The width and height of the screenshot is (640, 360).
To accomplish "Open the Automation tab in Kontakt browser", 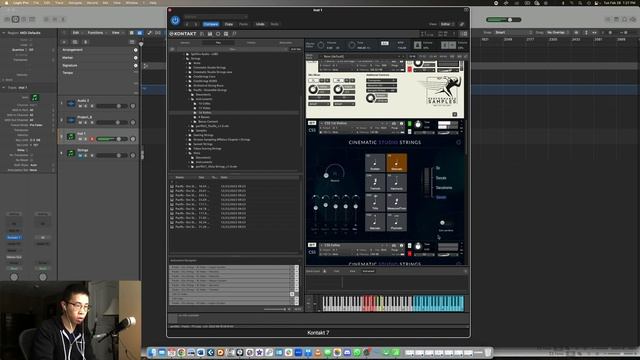I will click(x=286, y=42).
